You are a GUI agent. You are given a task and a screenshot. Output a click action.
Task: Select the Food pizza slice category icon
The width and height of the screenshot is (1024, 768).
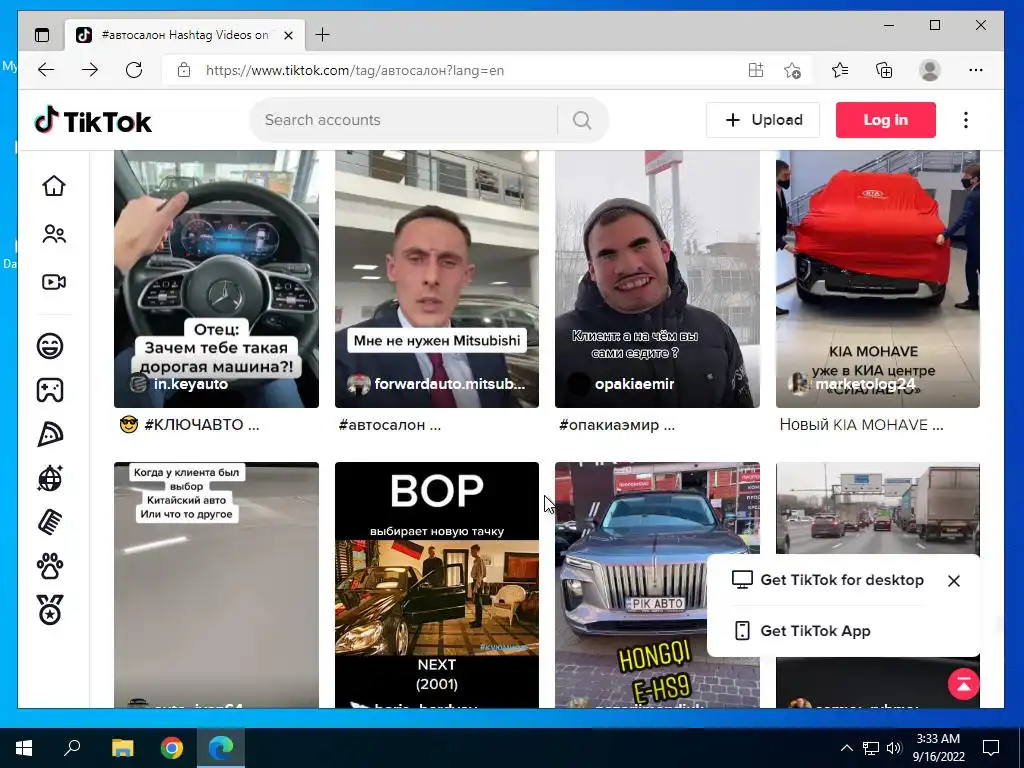pyautogui.click(x=50, y=434)
